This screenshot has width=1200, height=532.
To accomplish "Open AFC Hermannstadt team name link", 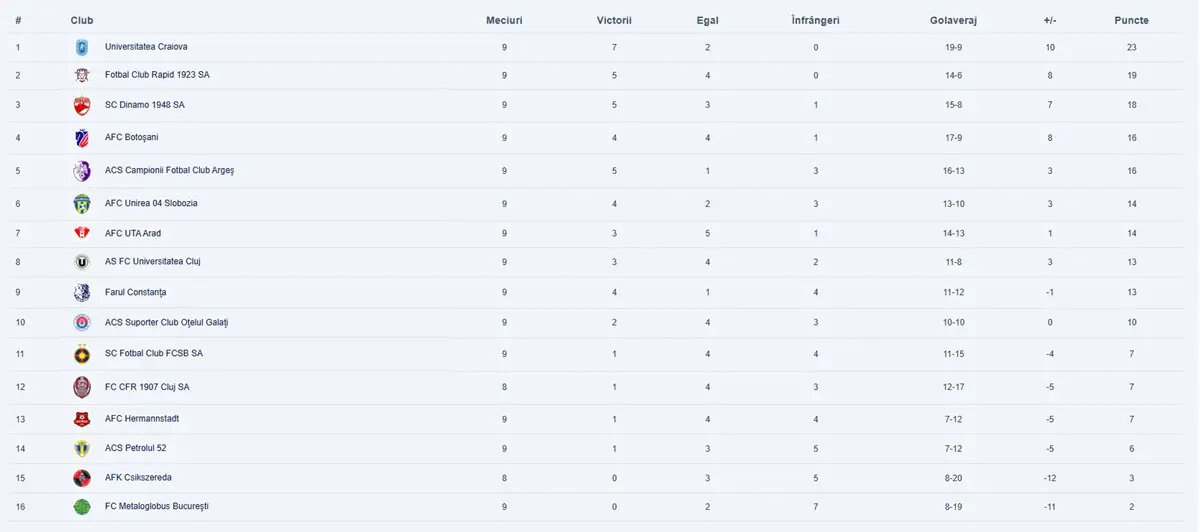I will click(x=142, y=419).
